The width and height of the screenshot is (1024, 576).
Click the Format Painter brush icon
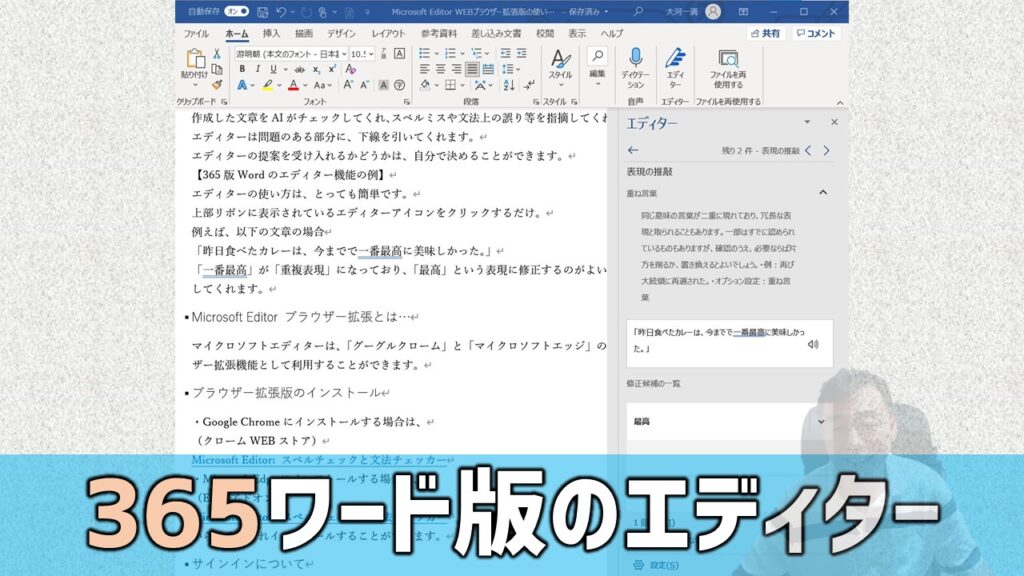[218, 85]
